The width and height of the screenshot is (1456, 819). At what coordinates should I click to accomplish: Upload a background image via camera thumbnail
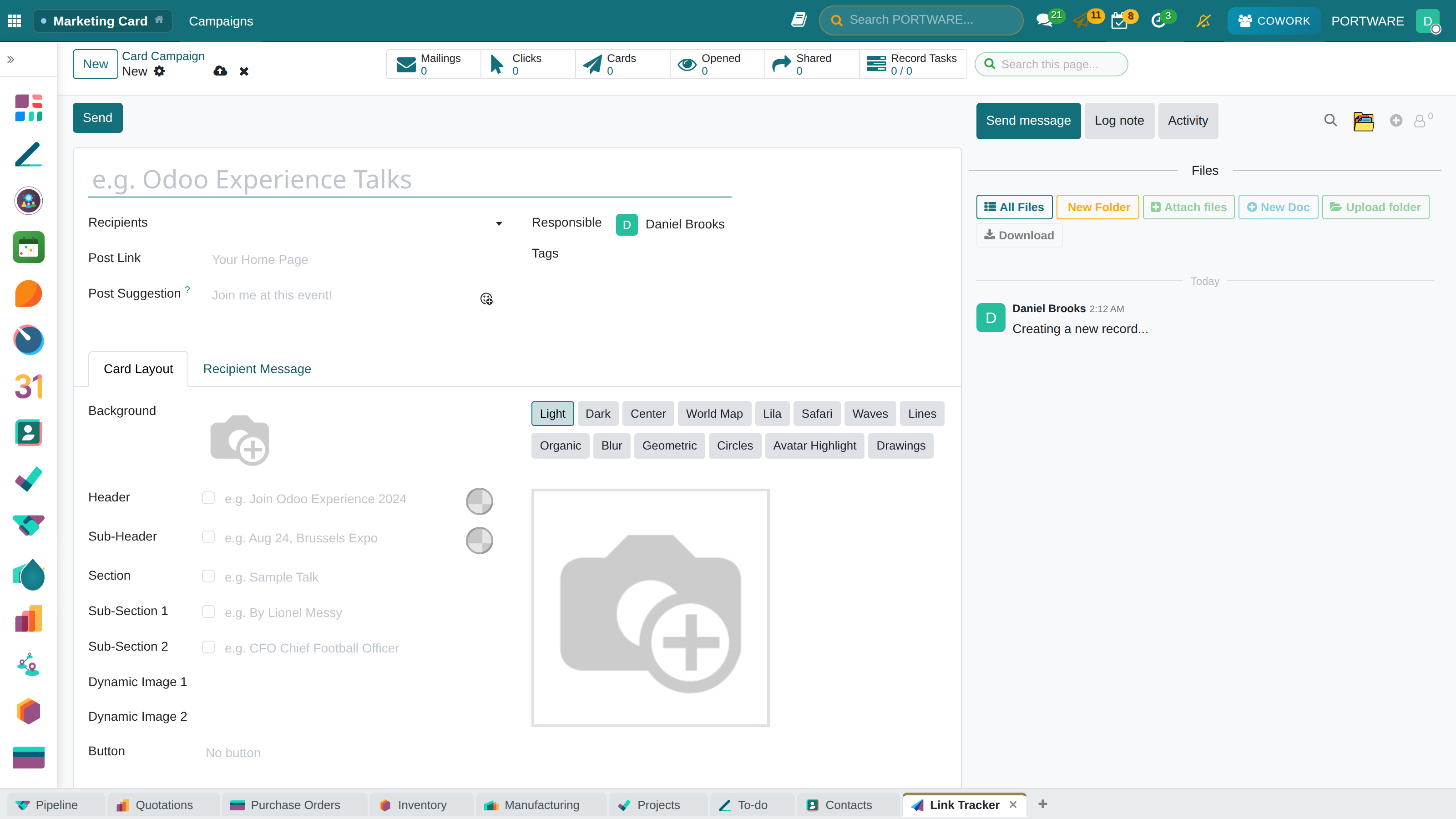(x=240, y=440)
